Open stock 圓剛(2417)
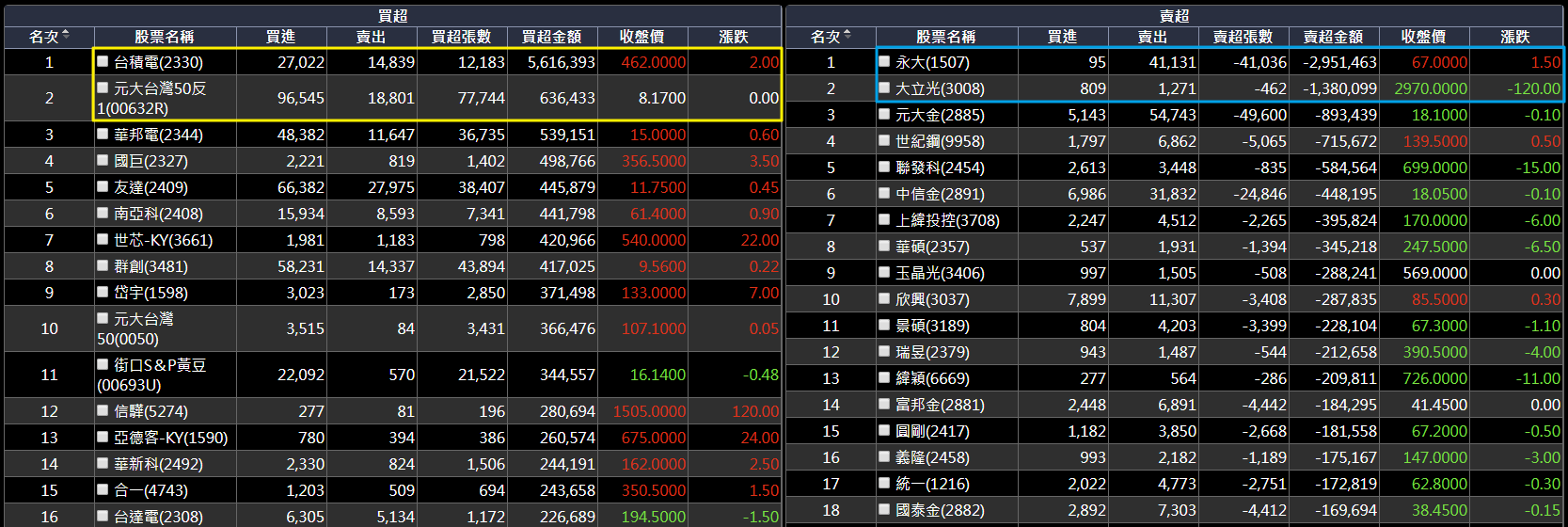This screenshot has width=1568, height=527. tap(932, 431)
